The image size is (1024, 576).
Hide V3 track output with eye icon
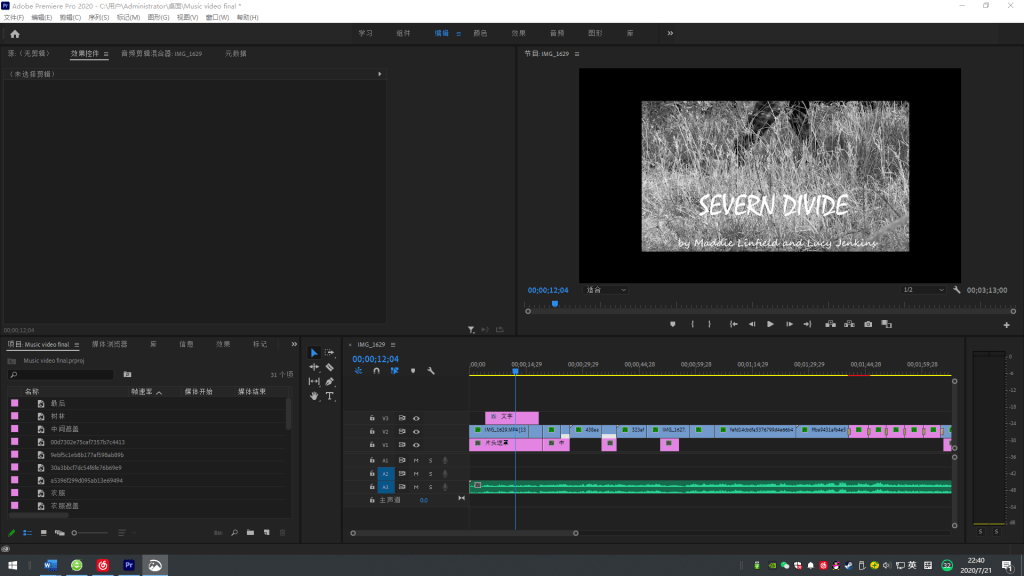point(416,418)
